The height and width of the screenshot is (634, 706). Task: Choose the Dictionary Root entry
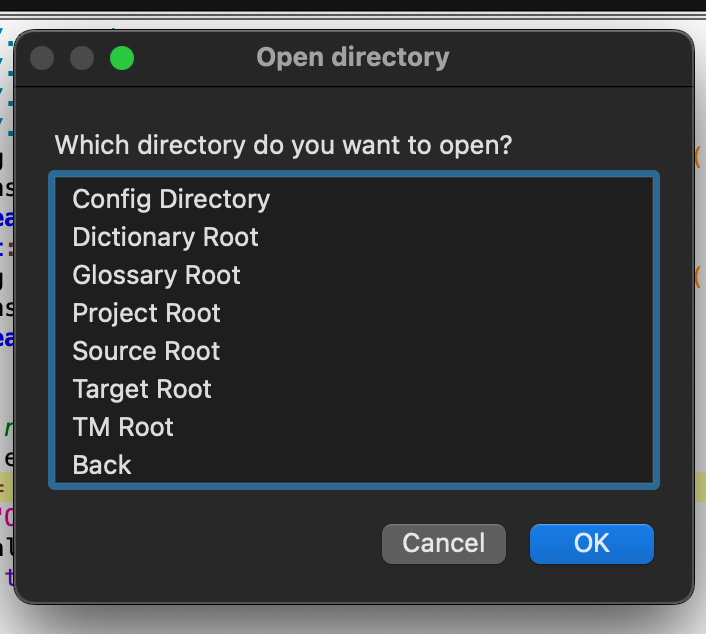(165, 237)
